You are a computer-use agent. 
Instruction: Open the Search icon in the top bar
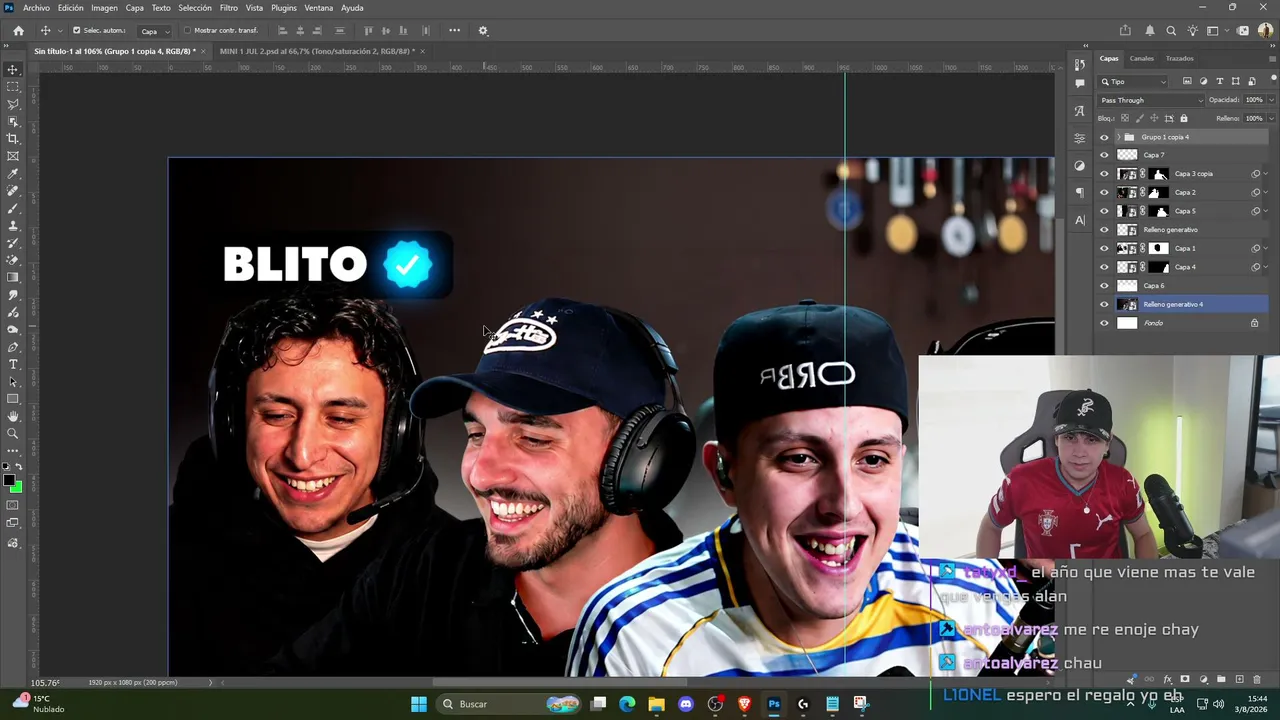tap(1171, 30)
